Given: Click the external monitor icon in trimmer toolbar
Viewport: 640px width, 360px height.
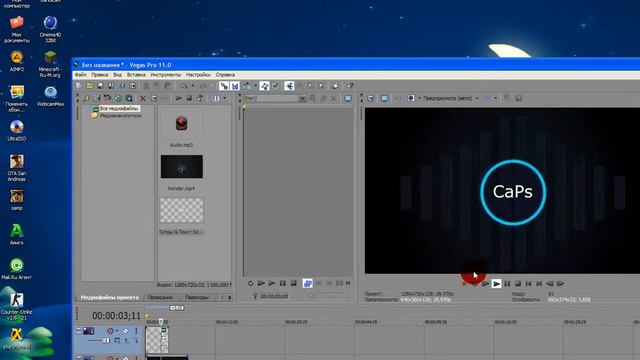Looking at the screenshot, I should 348,98.
